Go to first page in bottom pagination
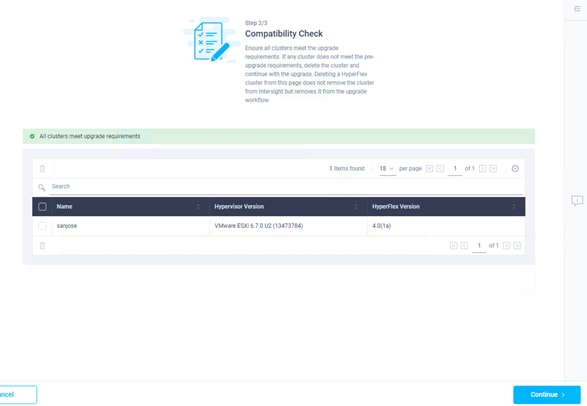The width and height of the screenshot is (587, 406). 453,245
